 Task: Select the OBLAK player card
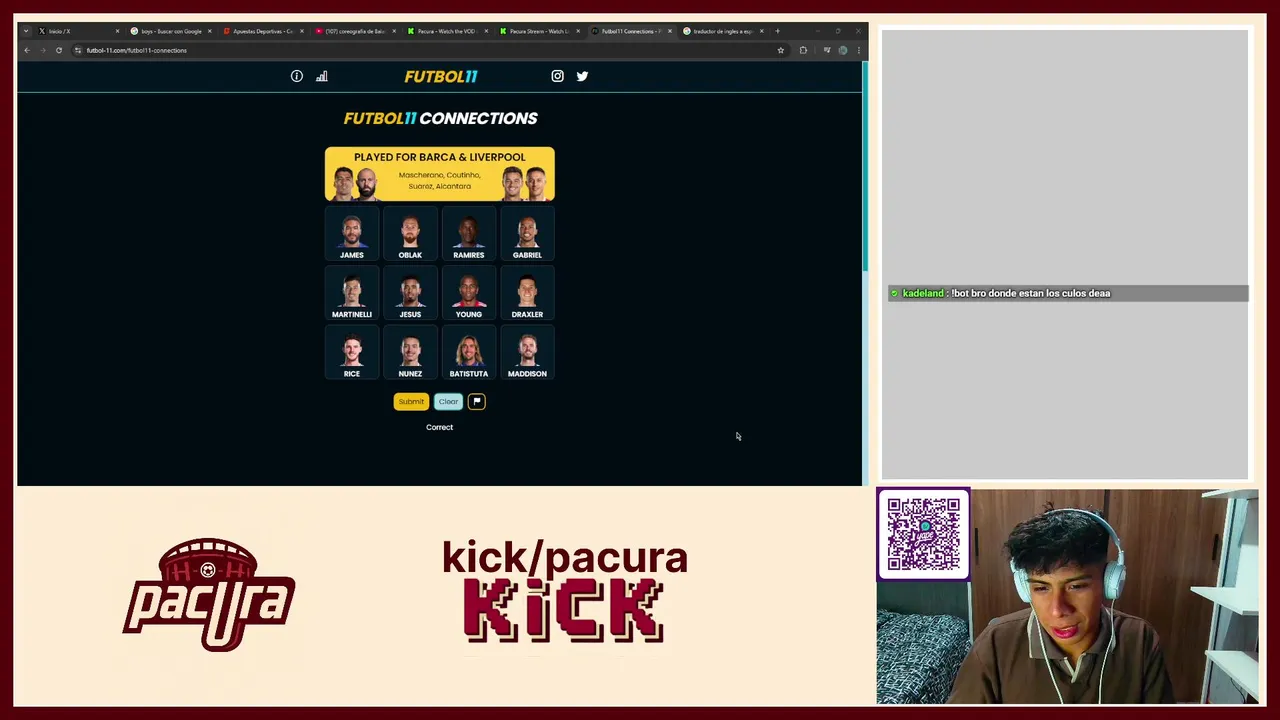[x=410, y=233]
